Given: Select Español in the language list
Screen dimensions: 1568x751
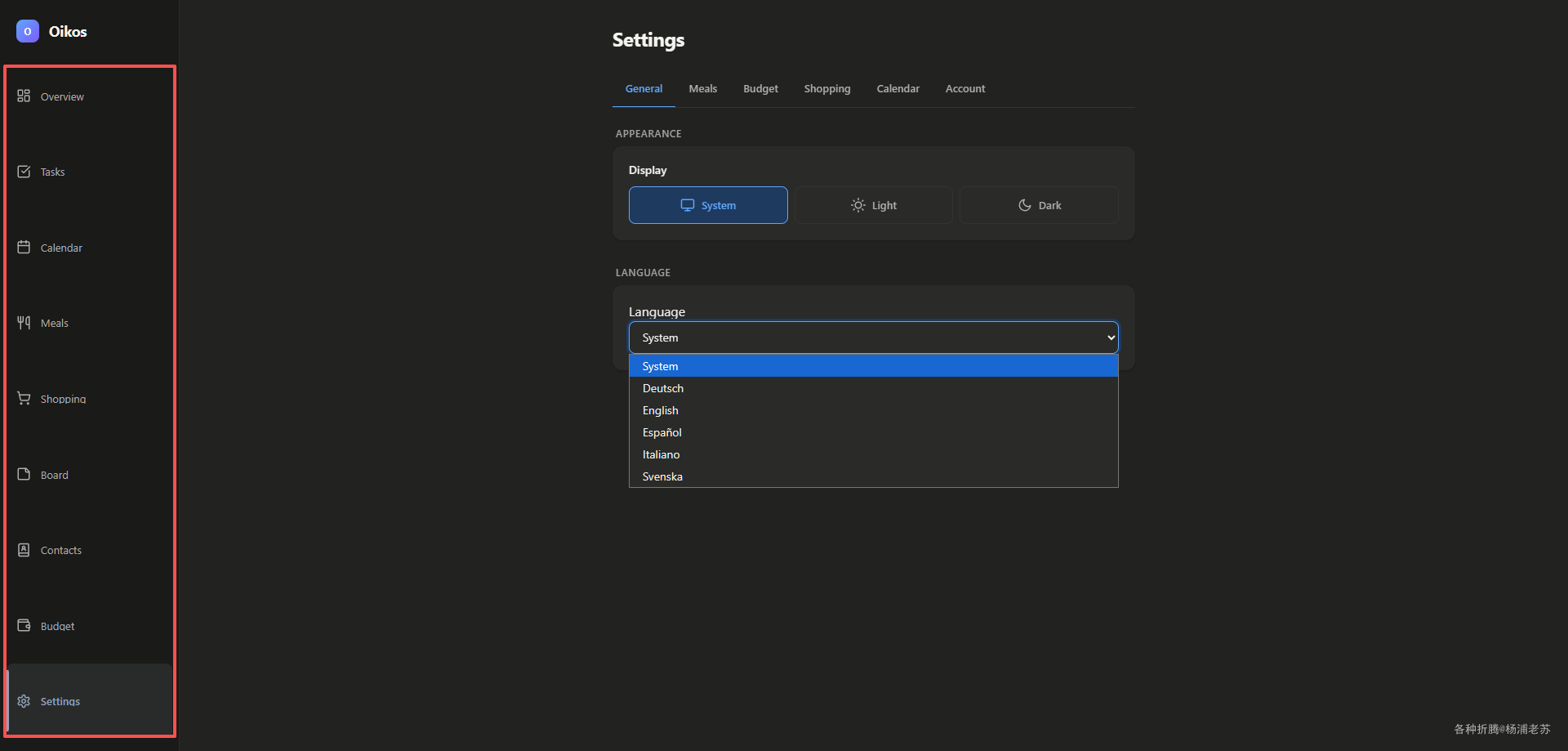Looking at the screenshot, I should tap(662, 432).
